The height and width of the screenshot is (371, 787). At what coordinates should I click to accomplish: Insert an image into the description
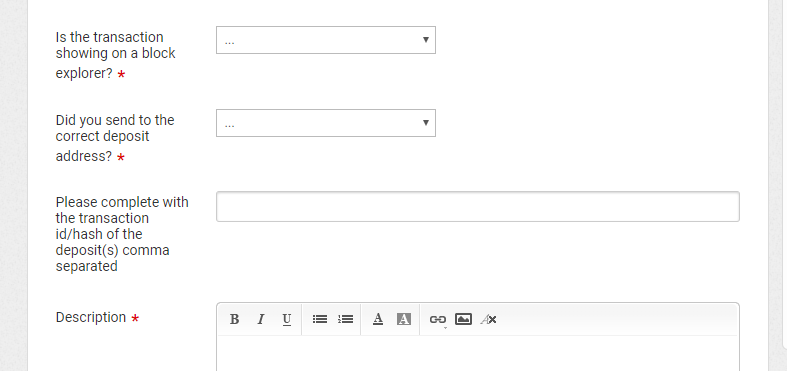tap(463, 319)
